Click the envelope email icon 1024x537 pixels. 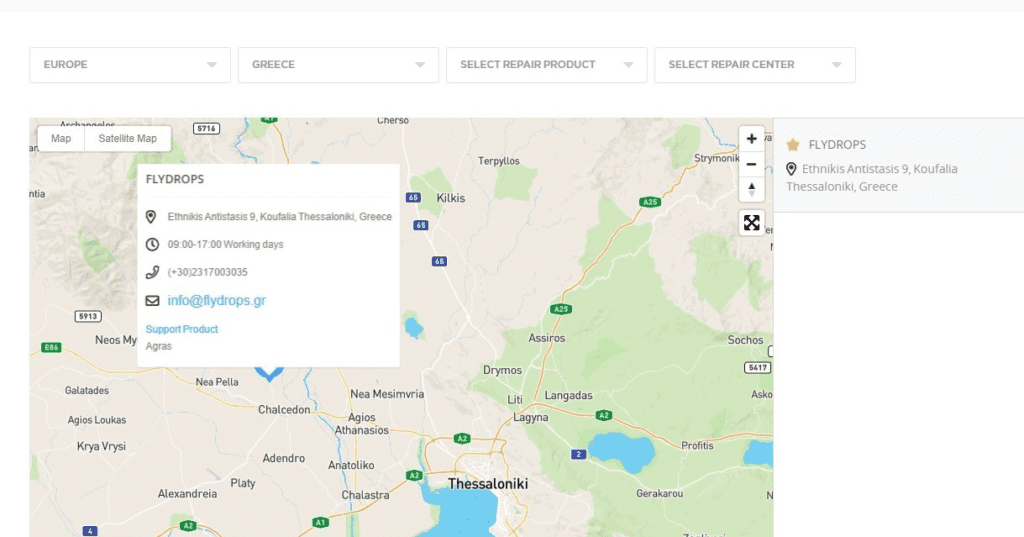point(152,301)
